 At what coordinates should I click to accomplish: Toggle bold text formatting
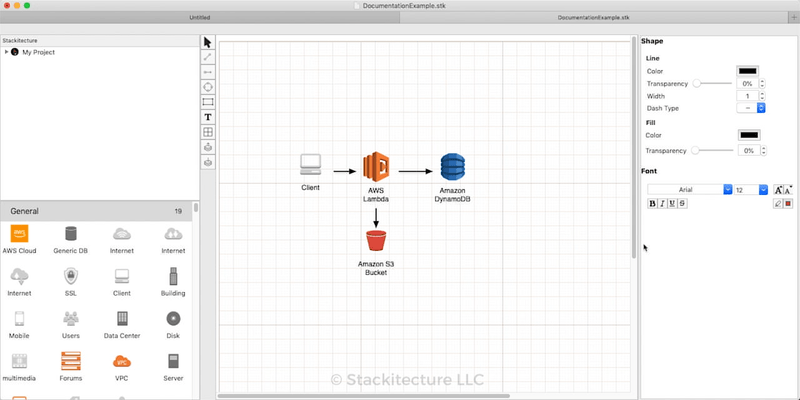point(653,203)
